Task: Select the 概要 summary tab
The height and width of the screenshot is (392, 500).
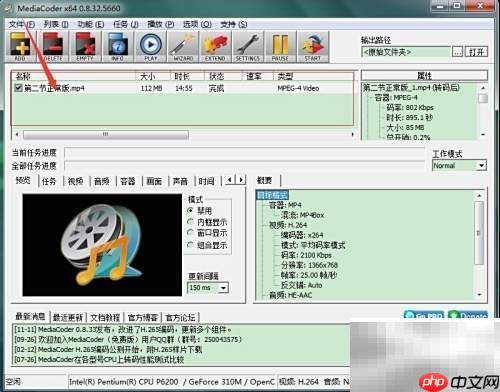Action: [265, 180]
